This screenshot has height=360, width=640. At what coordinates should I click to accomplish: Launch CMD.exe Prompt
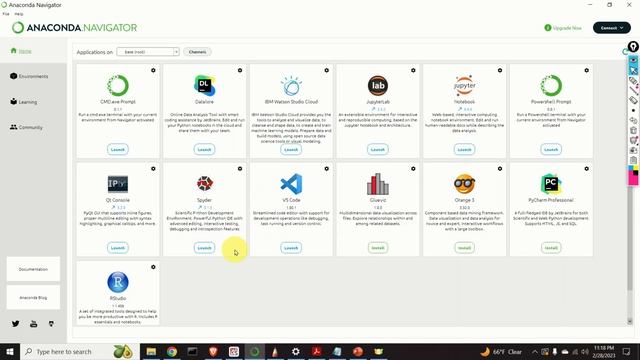[x=118, y=149]
